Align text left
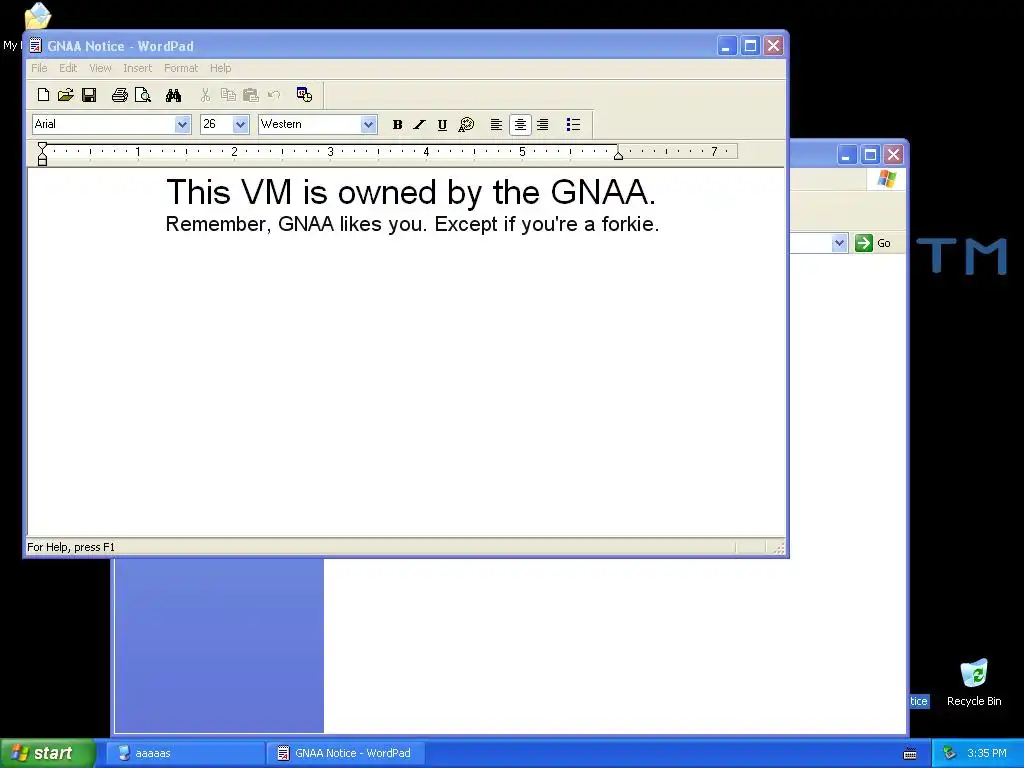The width and height of the screenshot is (1024, 768). [x=496, y=125]
